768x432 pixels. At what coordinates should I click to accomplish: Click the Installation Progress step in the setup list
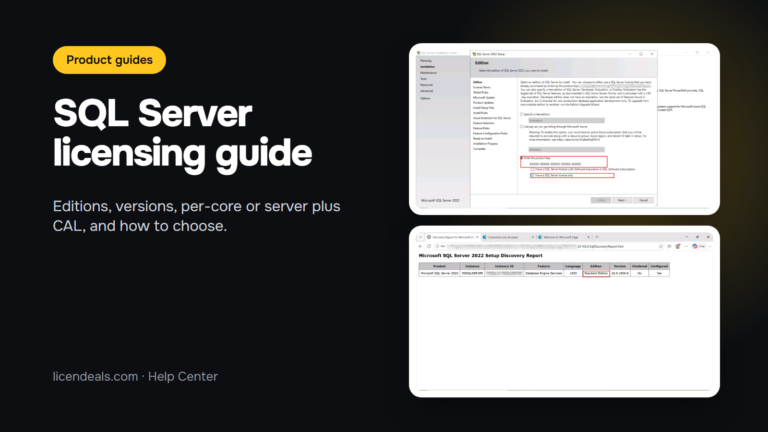tap(485, 144)
